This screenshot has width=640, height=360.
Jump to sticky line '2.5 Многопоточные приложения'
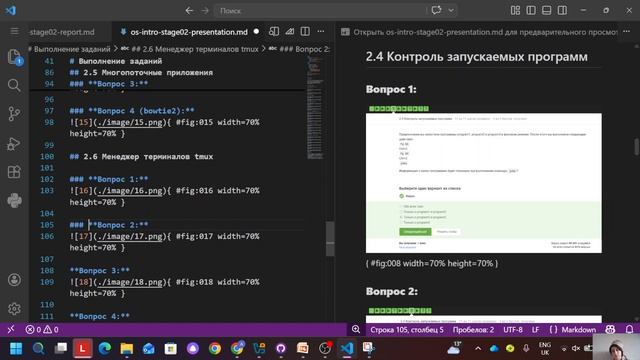point(141,73)
